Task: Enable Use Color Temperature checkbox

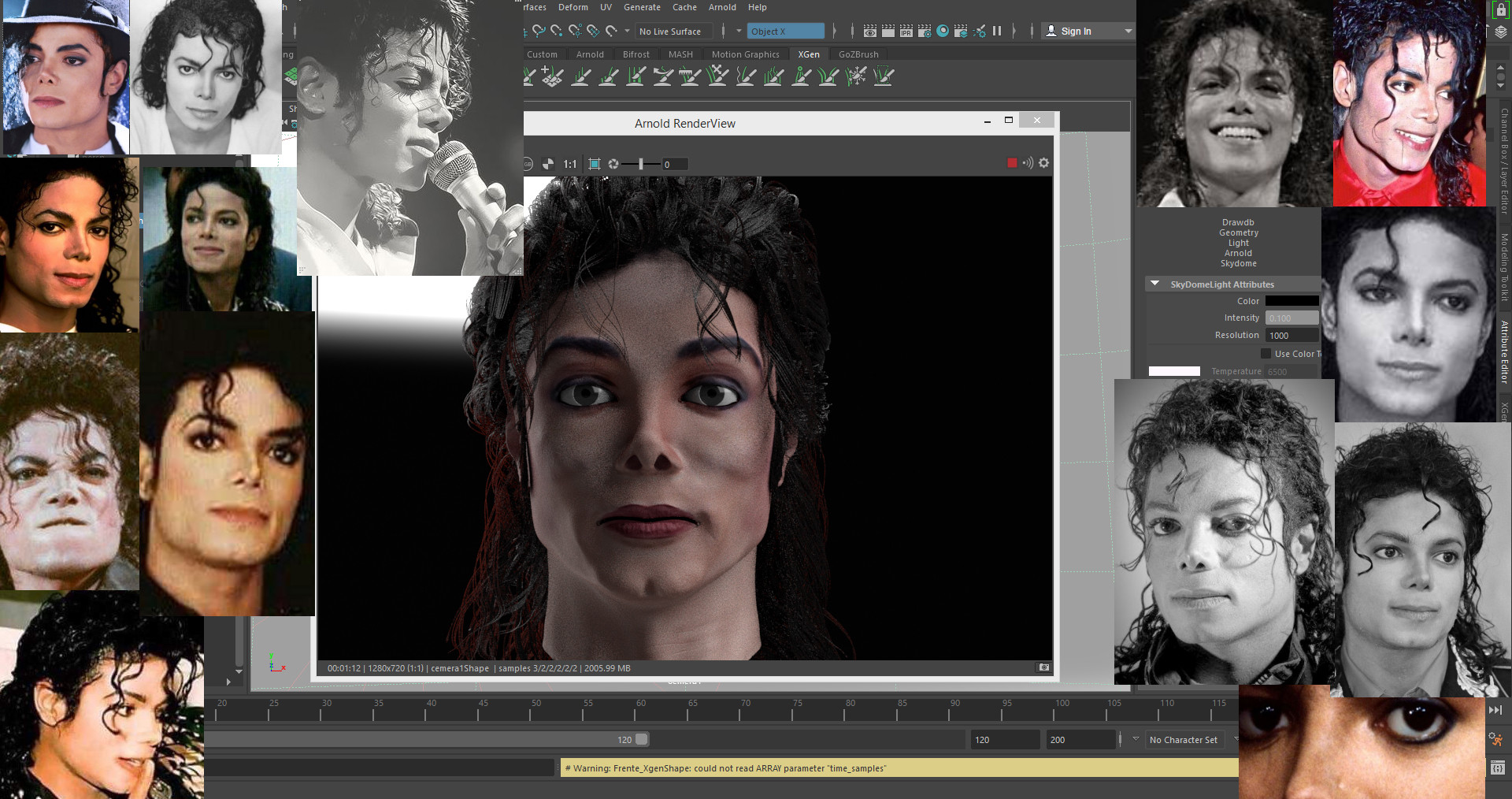Action: click(x=1266, y=354)
